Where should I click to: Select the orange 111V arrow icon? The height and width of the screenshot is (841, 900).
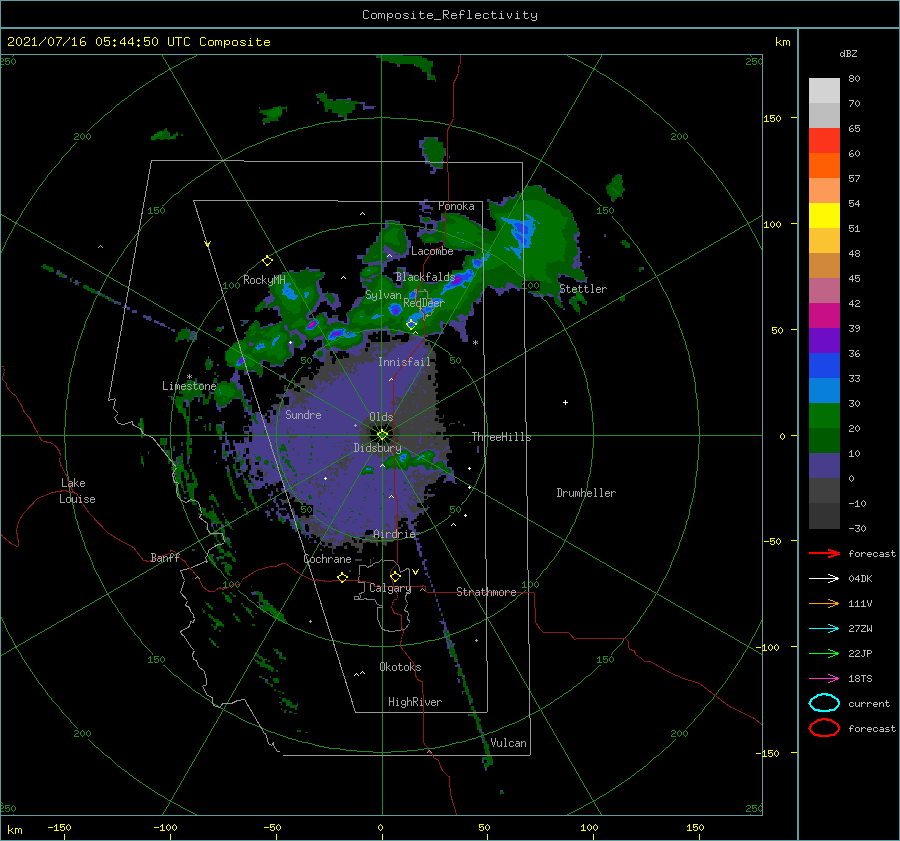tap(824, 603)
